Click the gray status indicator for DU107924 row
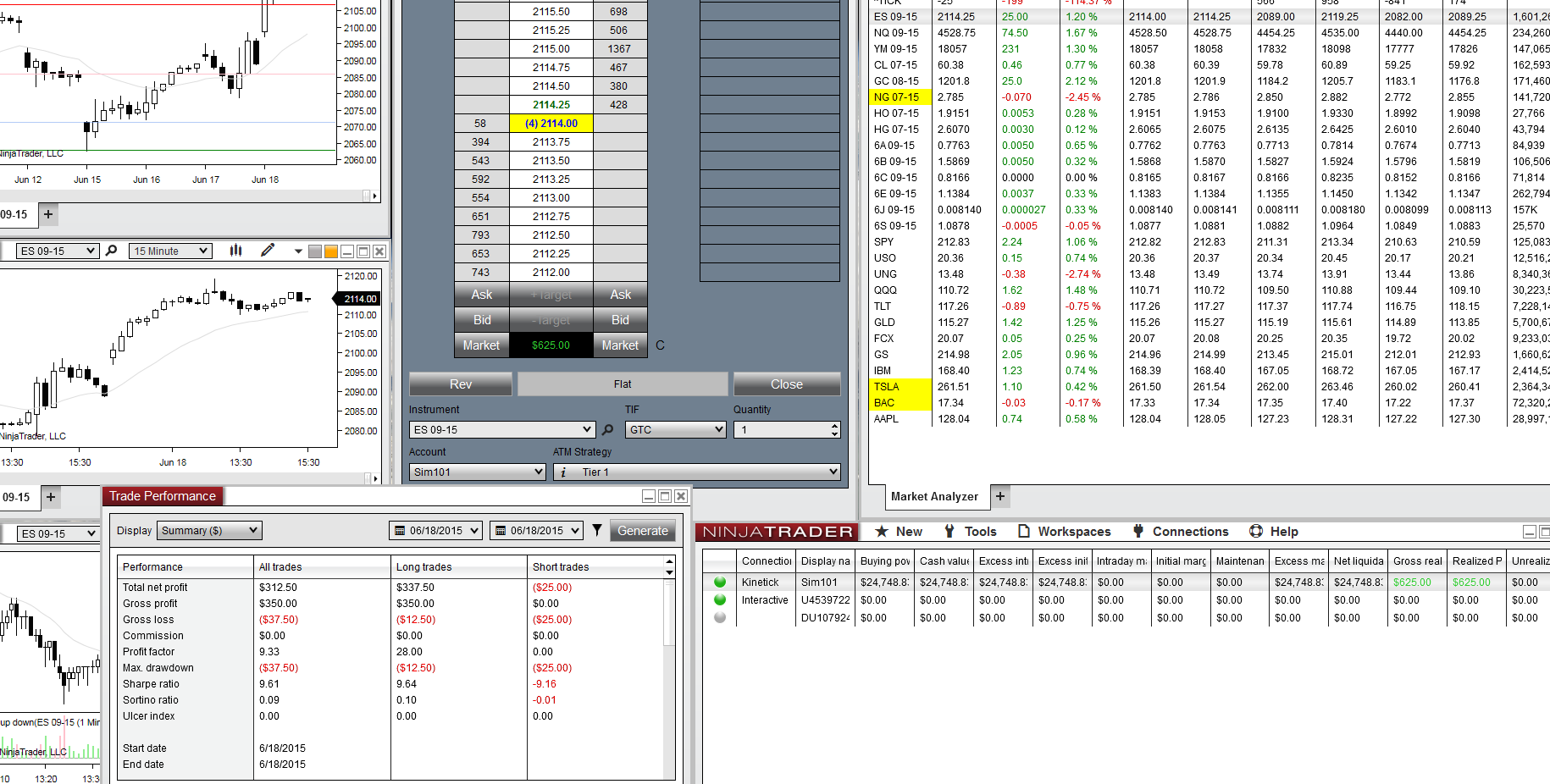1550x784 pixels. point(720,618)
